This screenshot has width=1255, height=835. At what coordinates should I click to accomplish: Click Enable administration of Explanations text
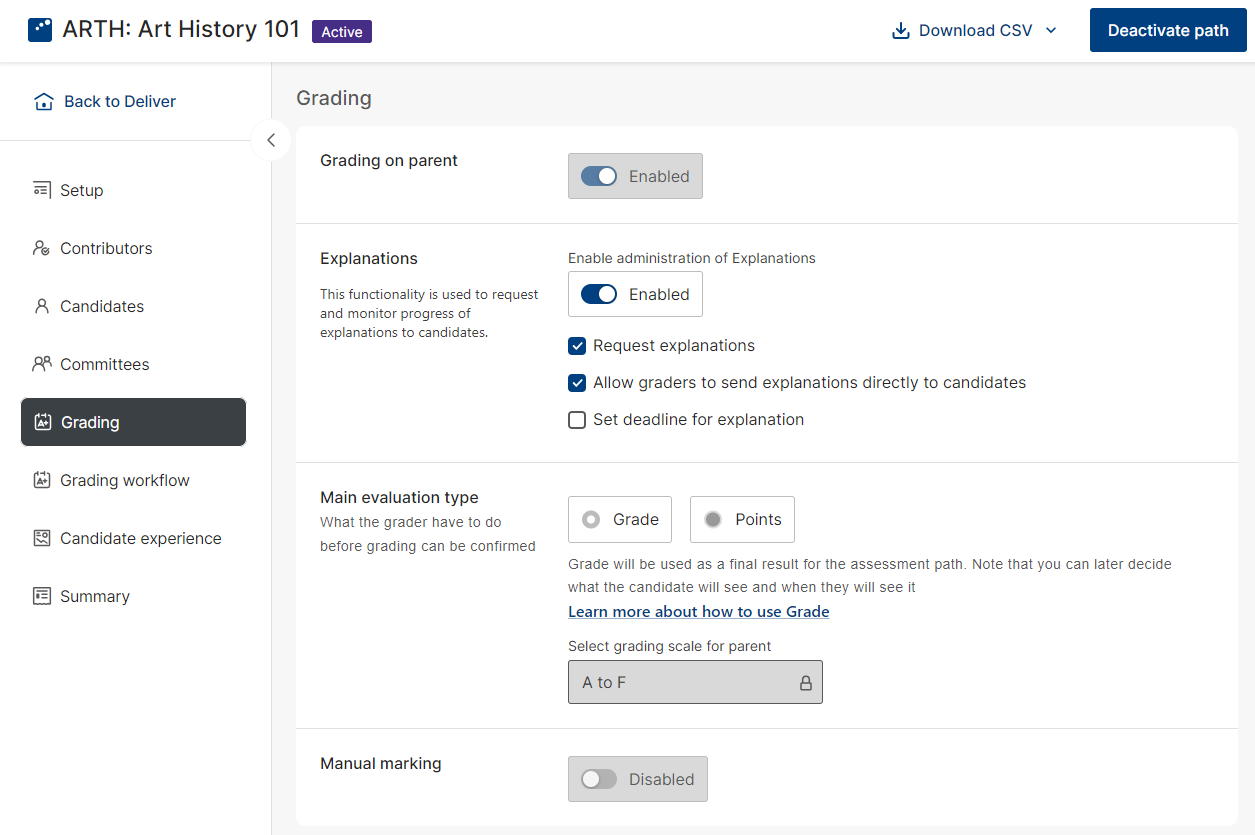click(692, 258)
